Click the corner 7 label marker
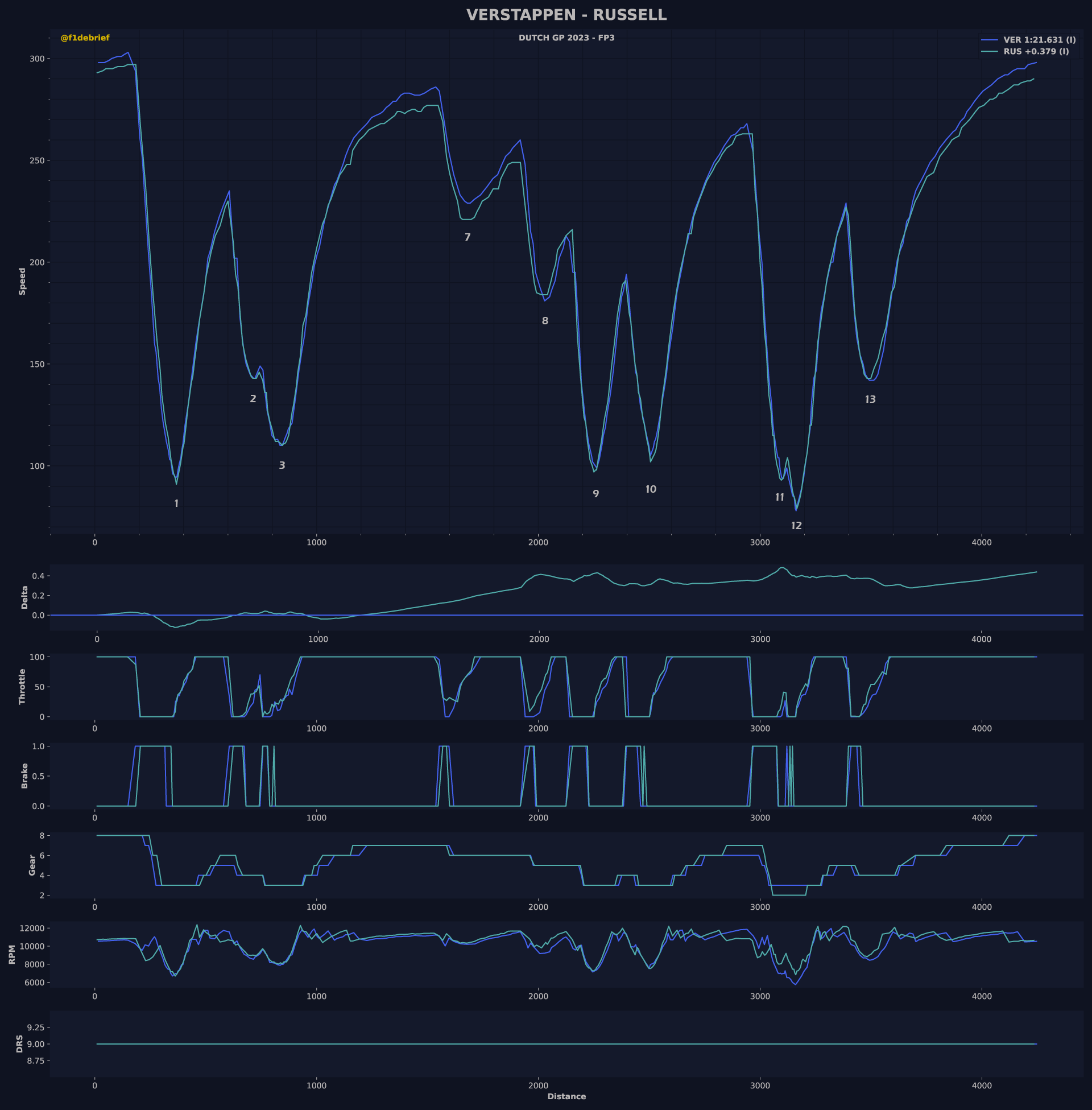The image size is (1092, 1110). [468, 237]
